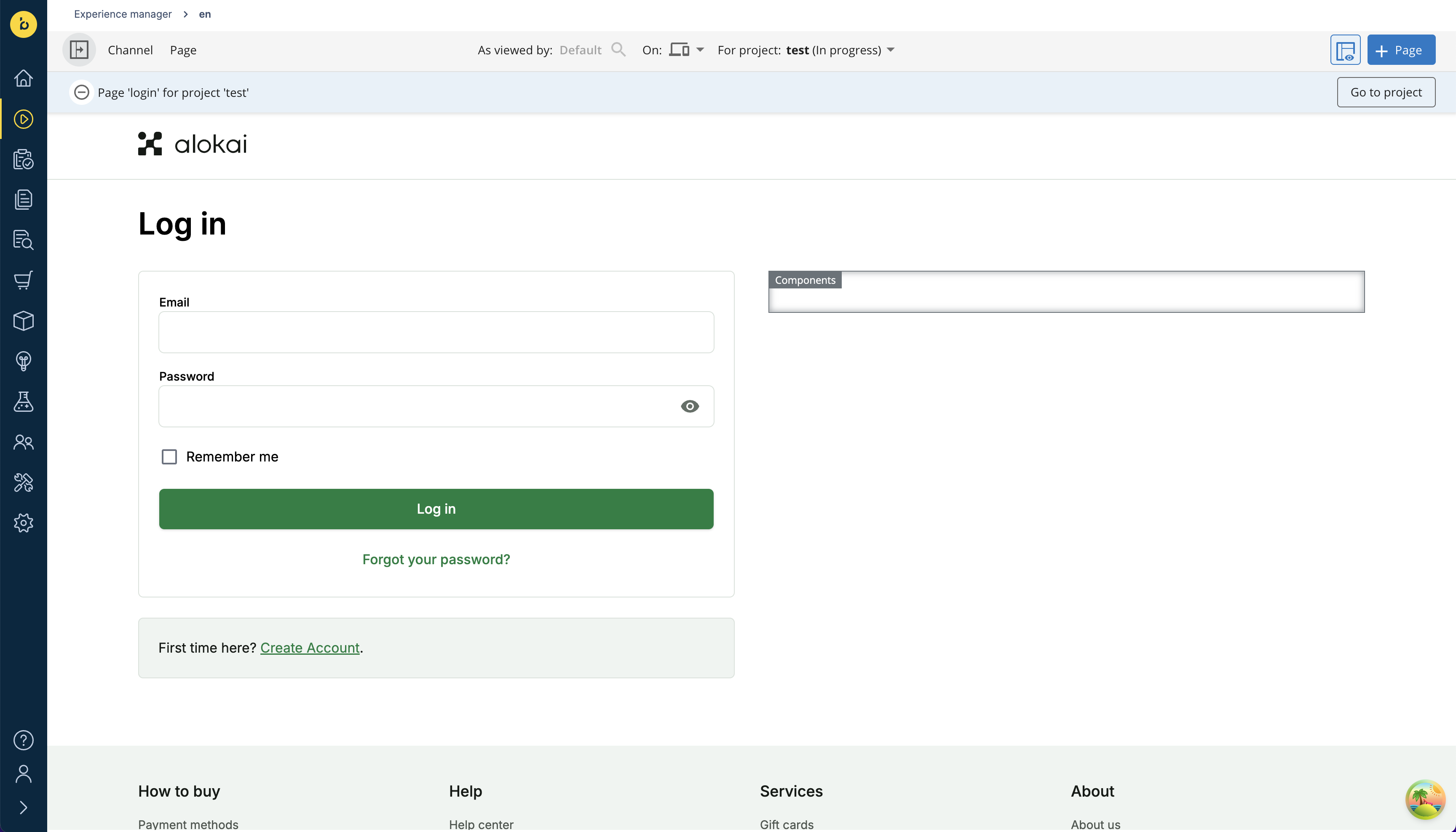1456x832 pixels.
Task: Click the About us footer link
Action: coord(1095,824)
